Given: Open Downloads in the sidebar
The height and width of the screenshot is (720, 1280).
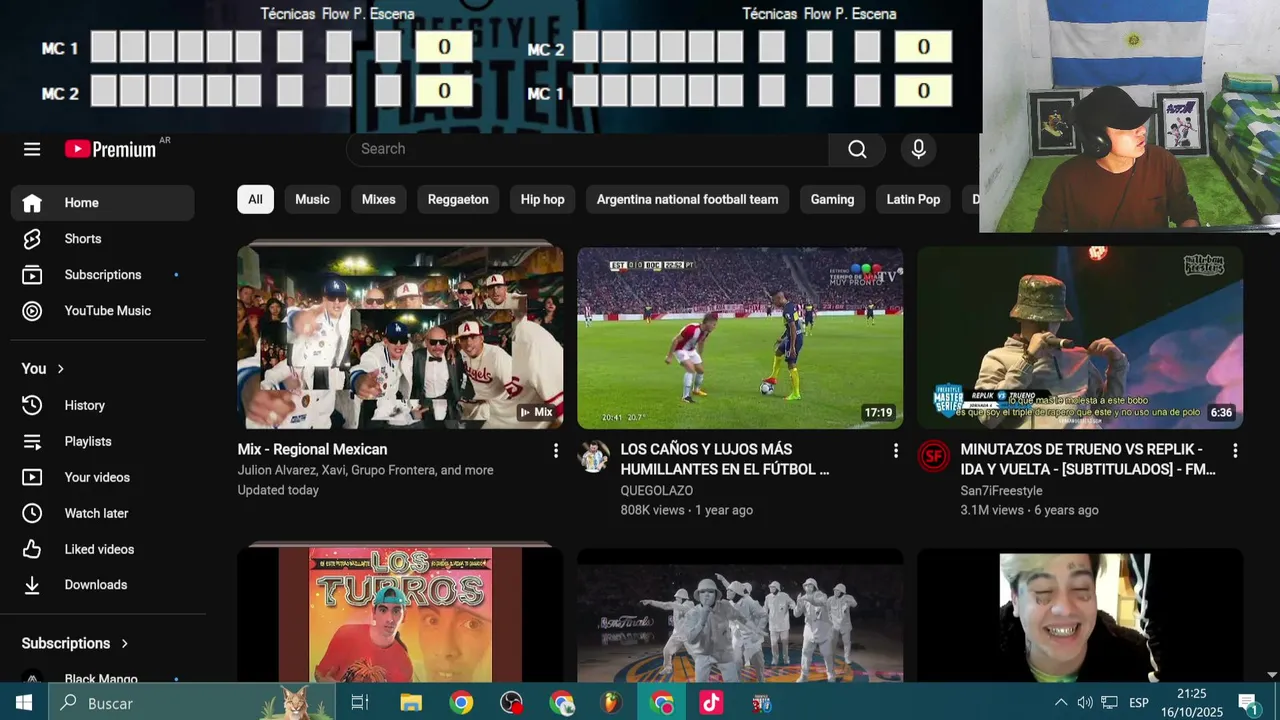Looking at the screenshot, I should tap(103, 585).
